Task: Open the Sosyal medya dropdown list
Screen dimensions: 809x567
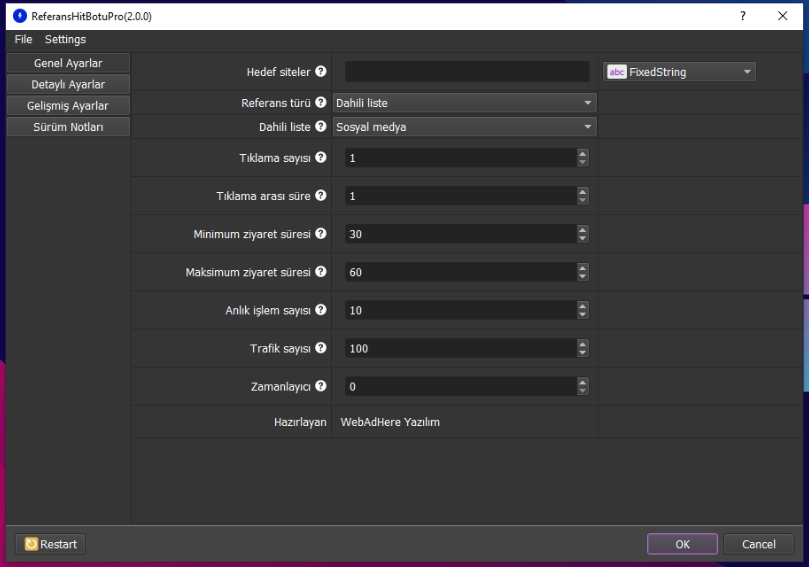Action: pyautogui.click(x=464, y=127)
